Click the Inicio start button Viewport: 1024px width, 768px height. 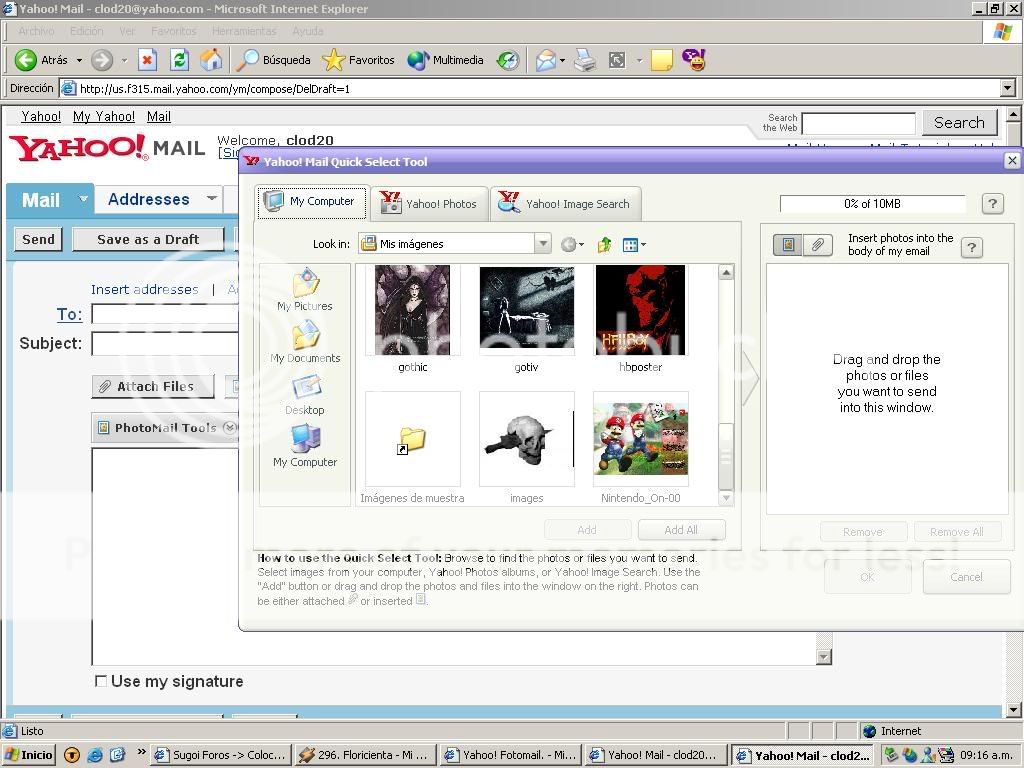point(29,755)
